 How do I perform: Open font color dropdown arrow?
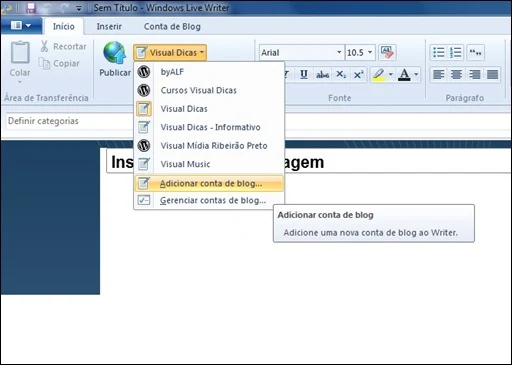click(x=416, y=74)
